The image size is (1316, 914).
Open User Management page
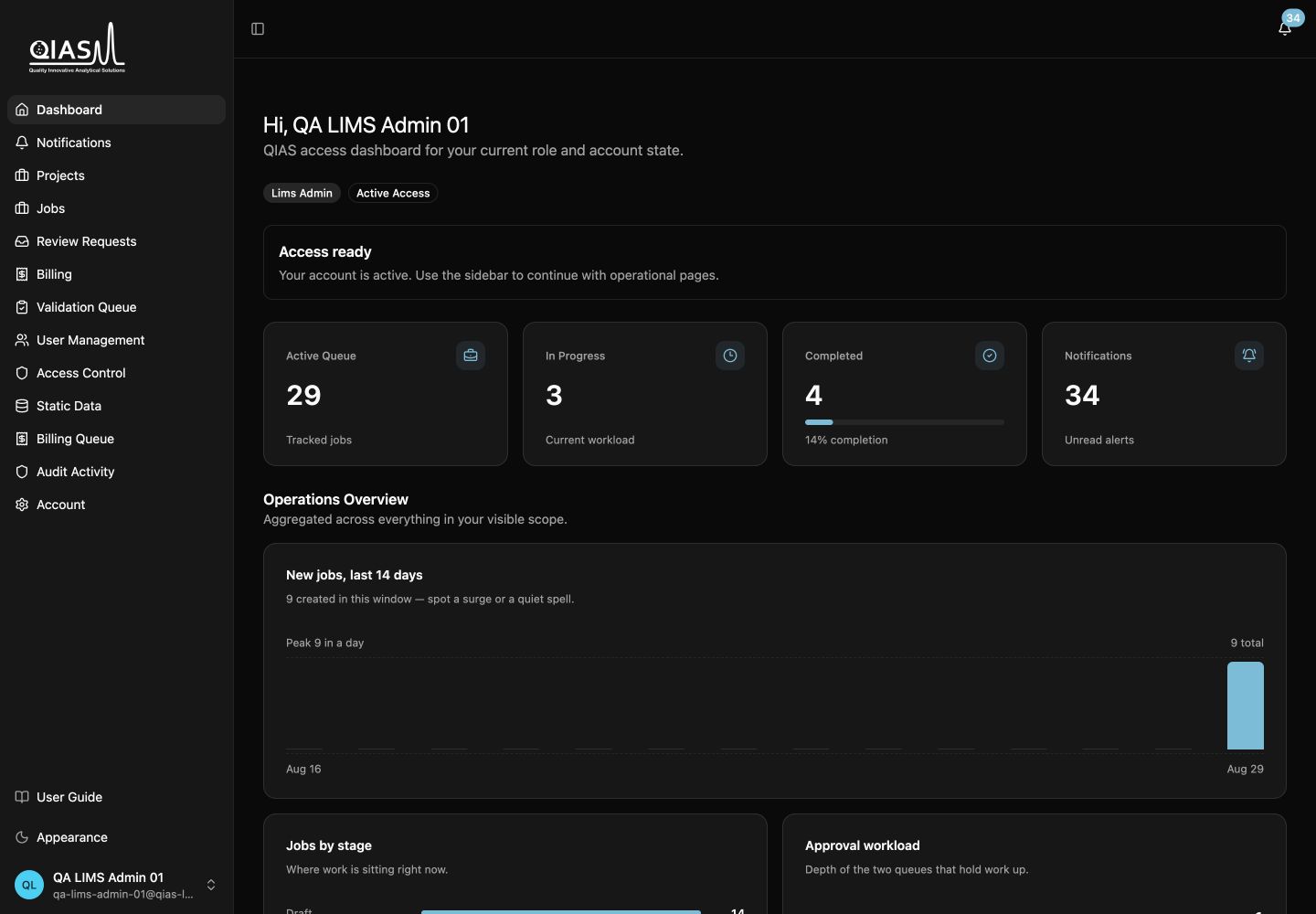click(x=116, y=340)
